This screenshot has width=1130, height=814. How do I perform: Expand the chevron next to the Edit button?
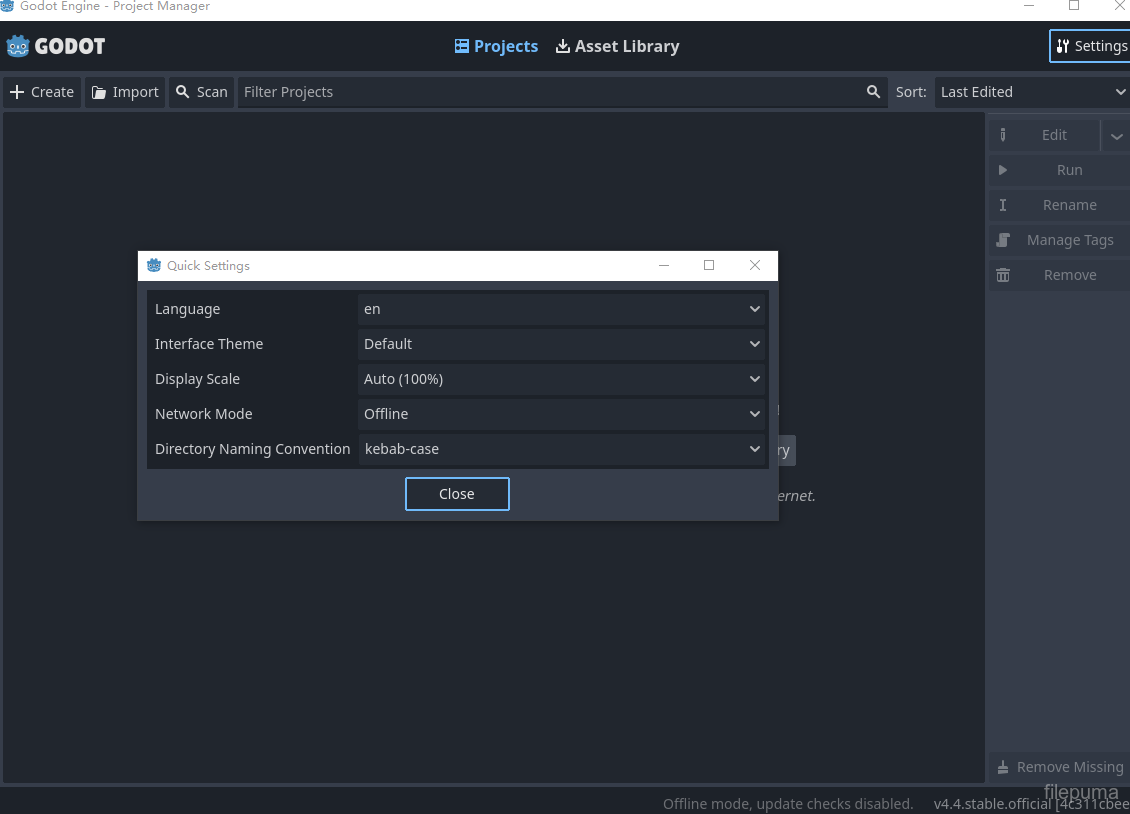pos(1117,135)
